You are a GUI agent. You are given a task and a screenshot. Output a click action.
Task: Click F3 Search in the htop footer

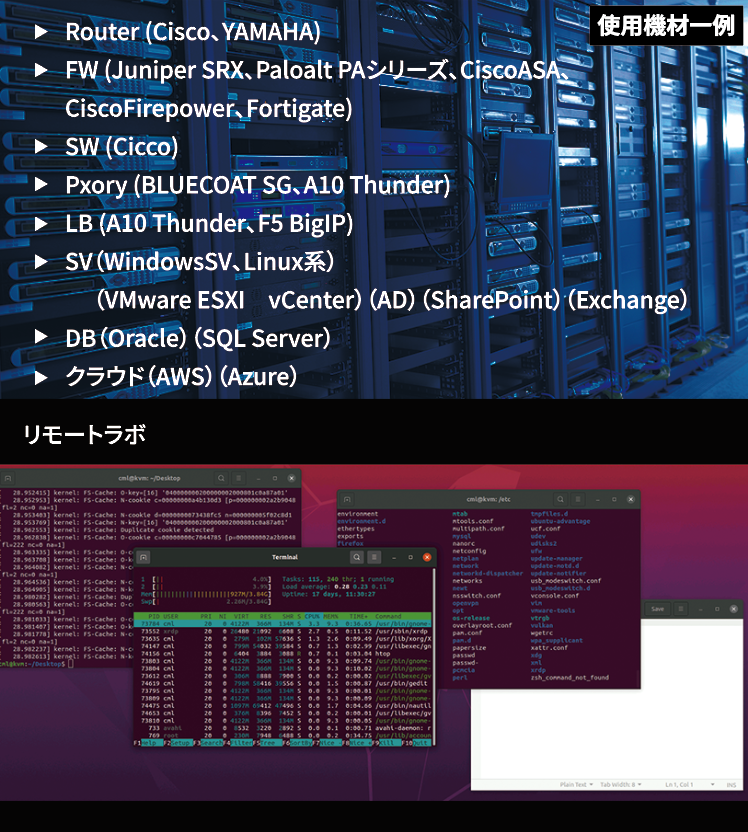[208, 743]
